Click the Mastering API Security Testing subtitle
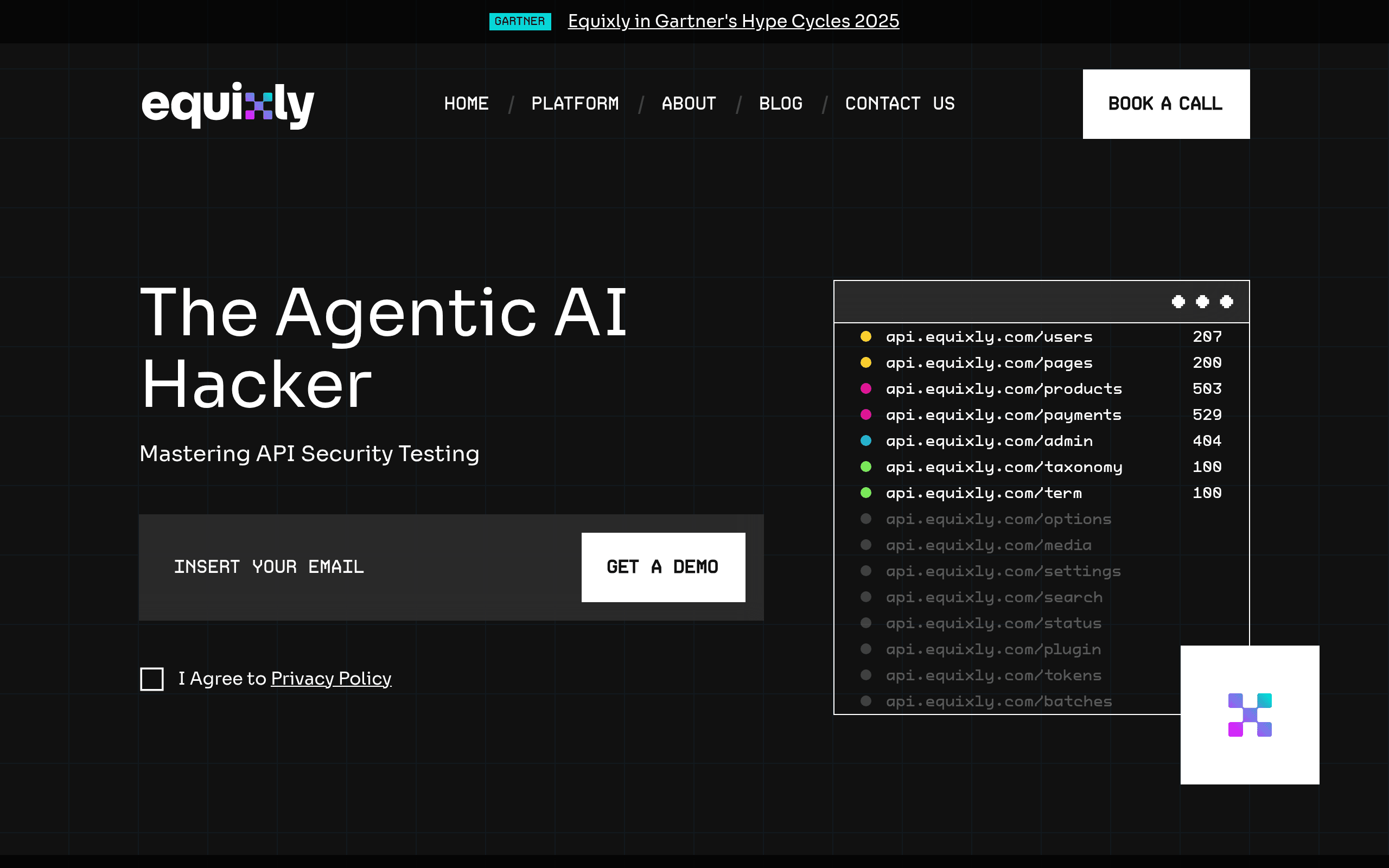1389x868 pixels. pos(309,454)
